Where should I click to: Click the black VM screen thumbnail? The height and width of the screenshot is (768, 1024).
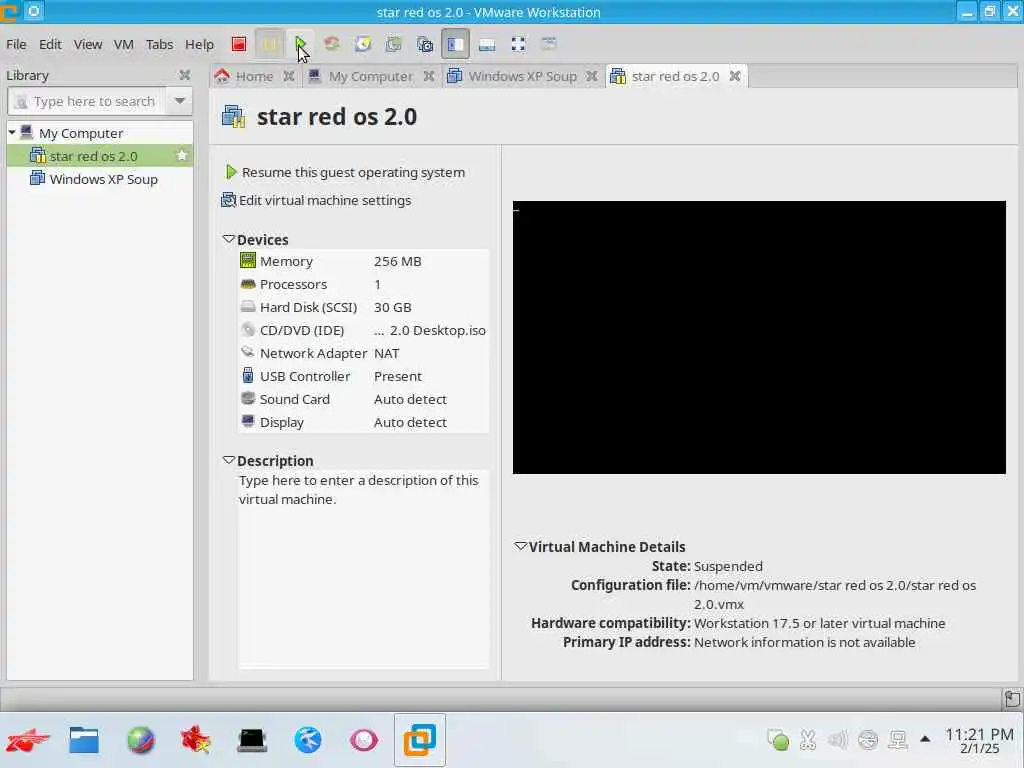[x=759, y=337]
